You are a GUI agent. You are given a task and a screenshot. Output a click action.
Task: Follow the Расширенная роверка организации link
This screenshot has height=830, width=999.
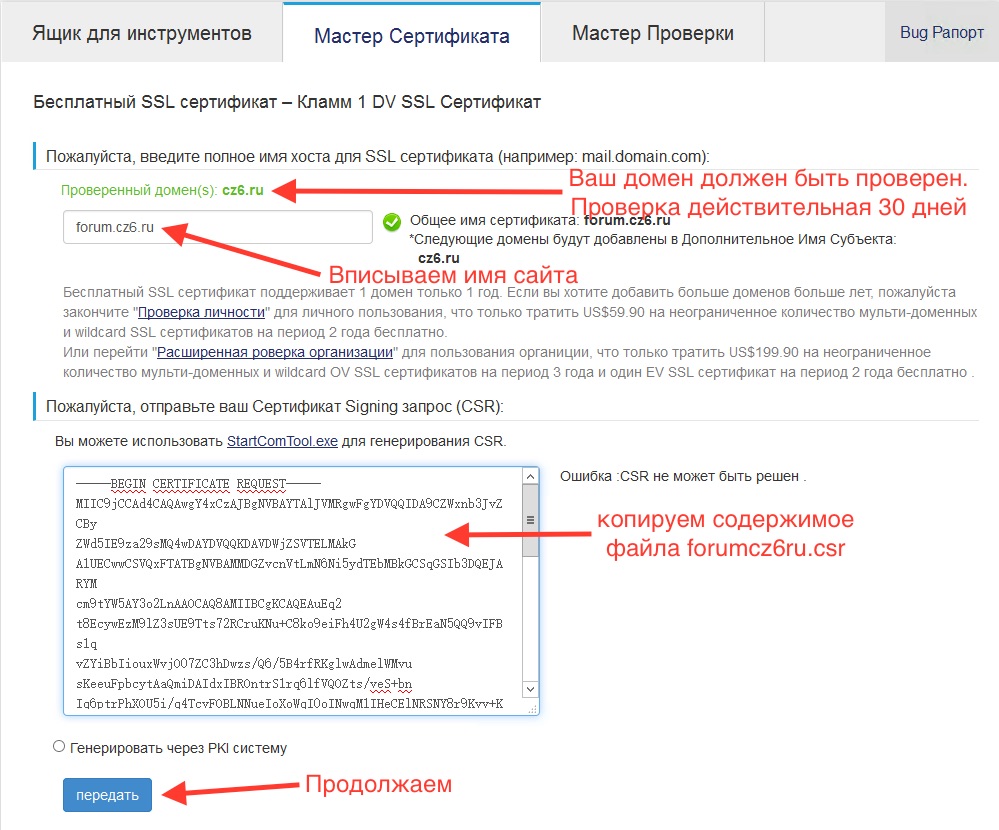275,352
